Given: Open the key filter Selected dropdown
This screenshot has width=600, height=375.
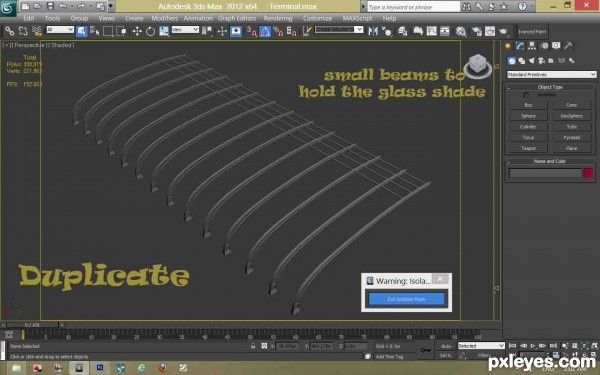Looking at the screenshot, I should click(x=481, y=346).
